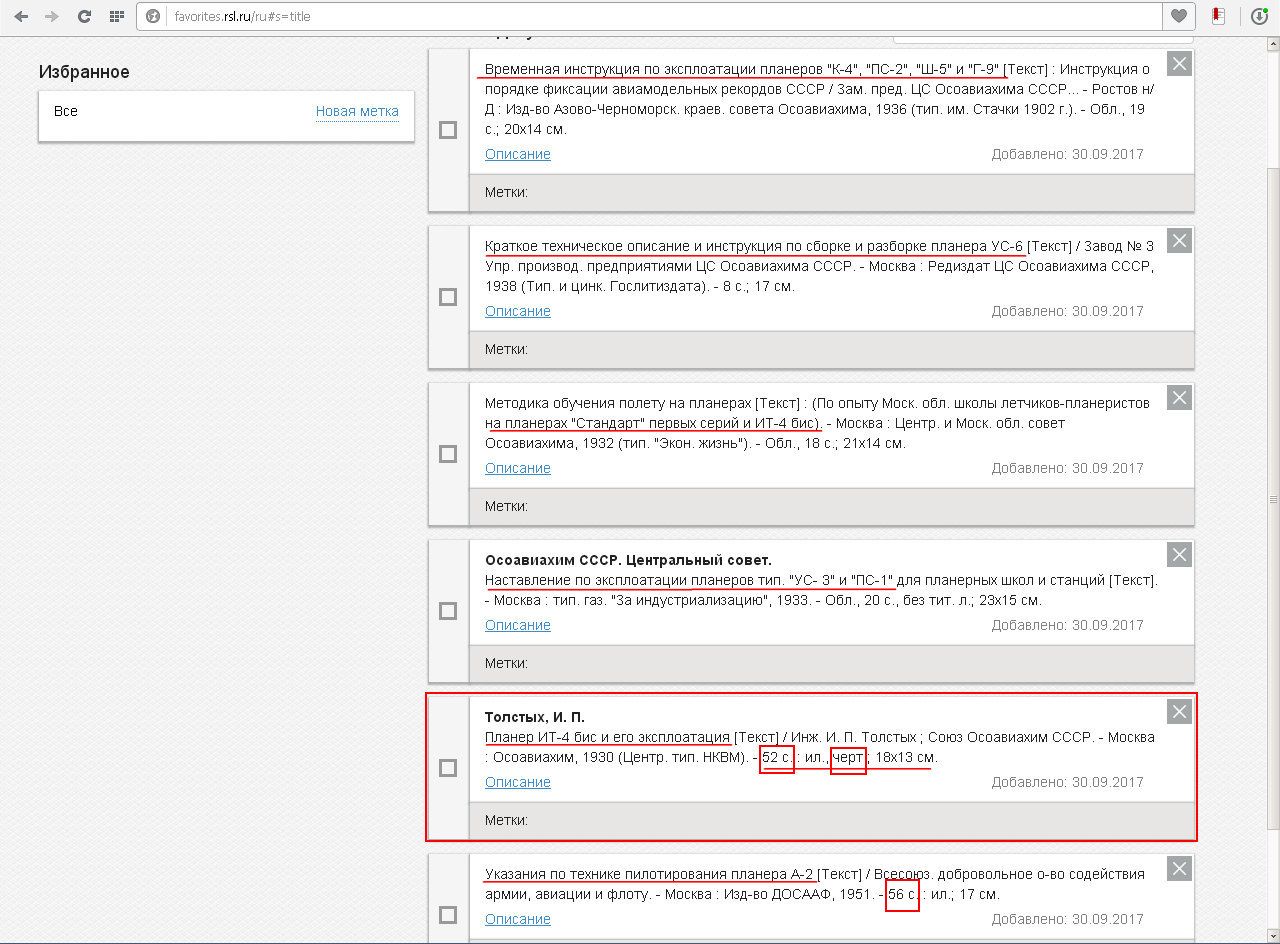Create a tag via "Новая метка" link

coord(357,111)
